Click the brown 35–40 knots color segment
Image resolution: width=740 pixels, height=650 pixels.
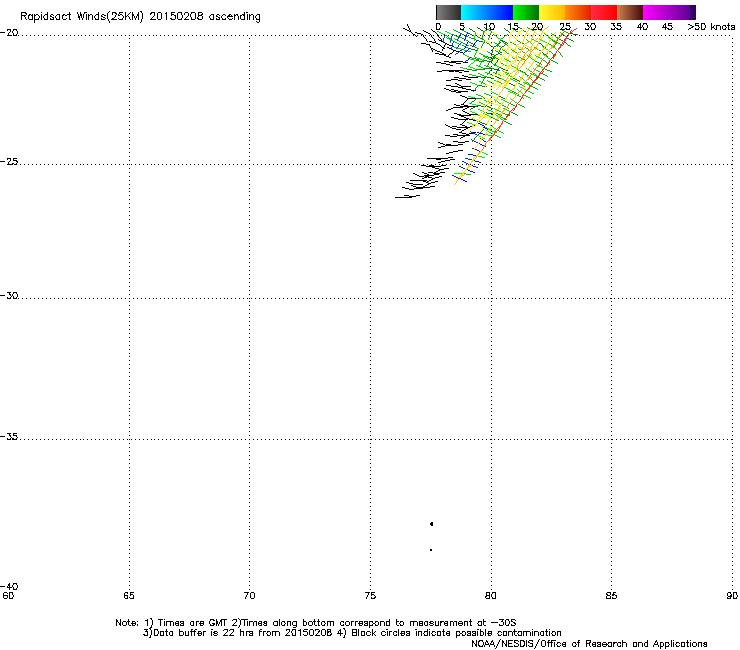pyautogui.click(x=630, y=12)
